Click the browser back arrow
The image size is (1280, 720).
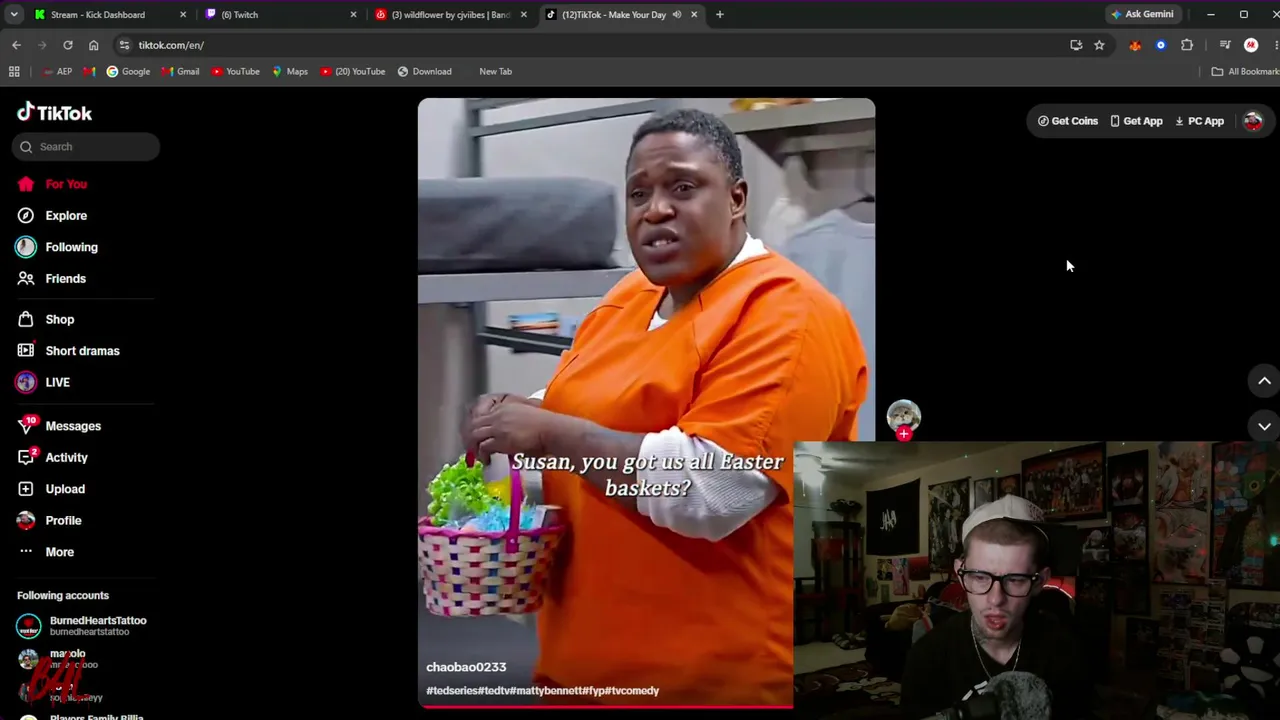pyautogui.click(x=16, y=45)
